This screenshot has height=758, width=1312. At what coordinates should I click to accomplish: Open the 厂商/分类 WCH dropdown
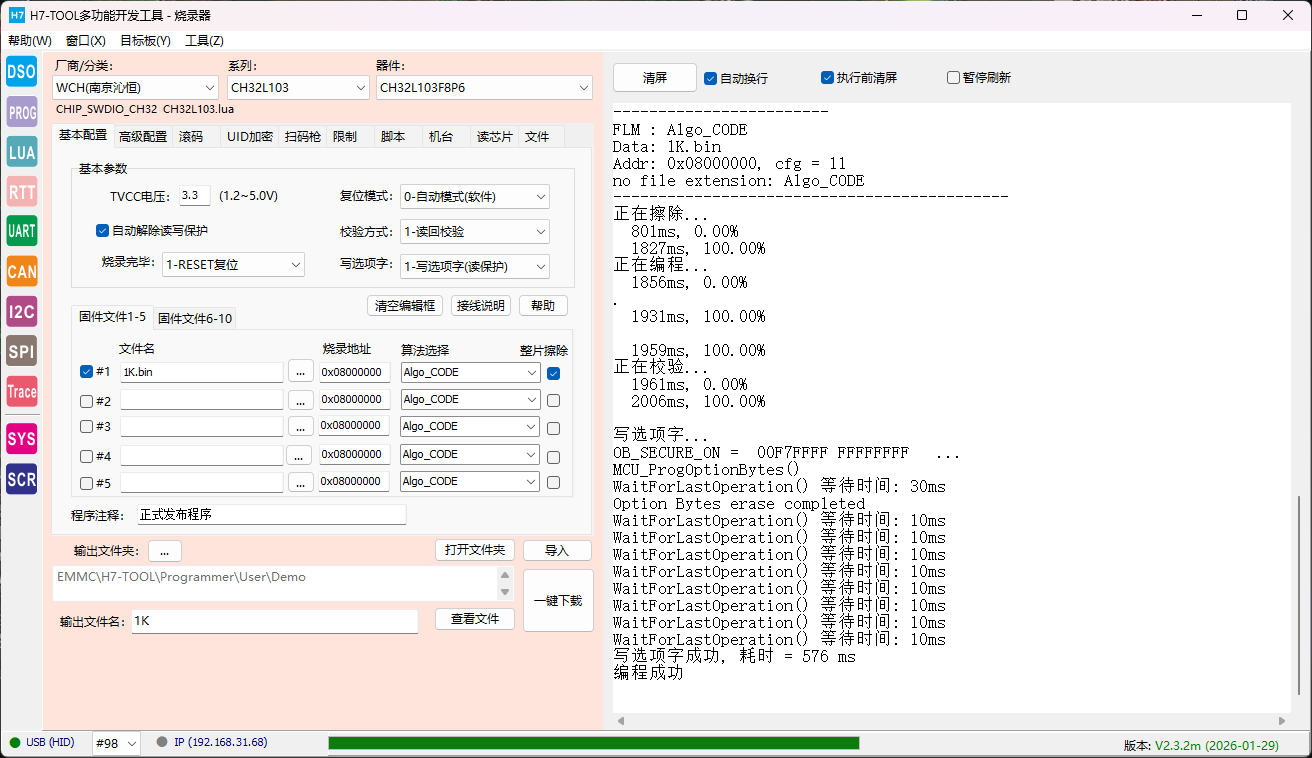tap(135, 88)
